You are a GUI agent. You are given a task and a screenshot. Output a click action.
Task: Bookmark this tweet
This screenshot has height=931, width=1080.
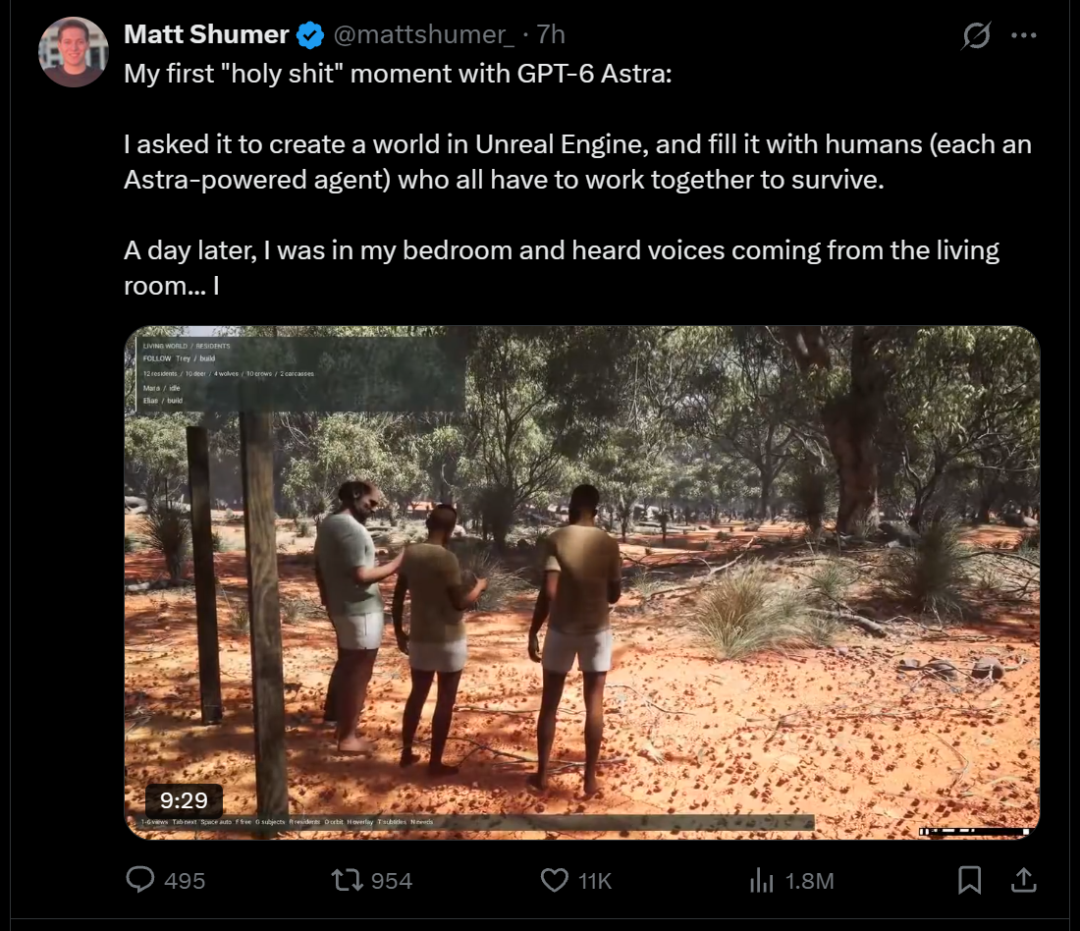pyautogui.click(x=969, y=880)
